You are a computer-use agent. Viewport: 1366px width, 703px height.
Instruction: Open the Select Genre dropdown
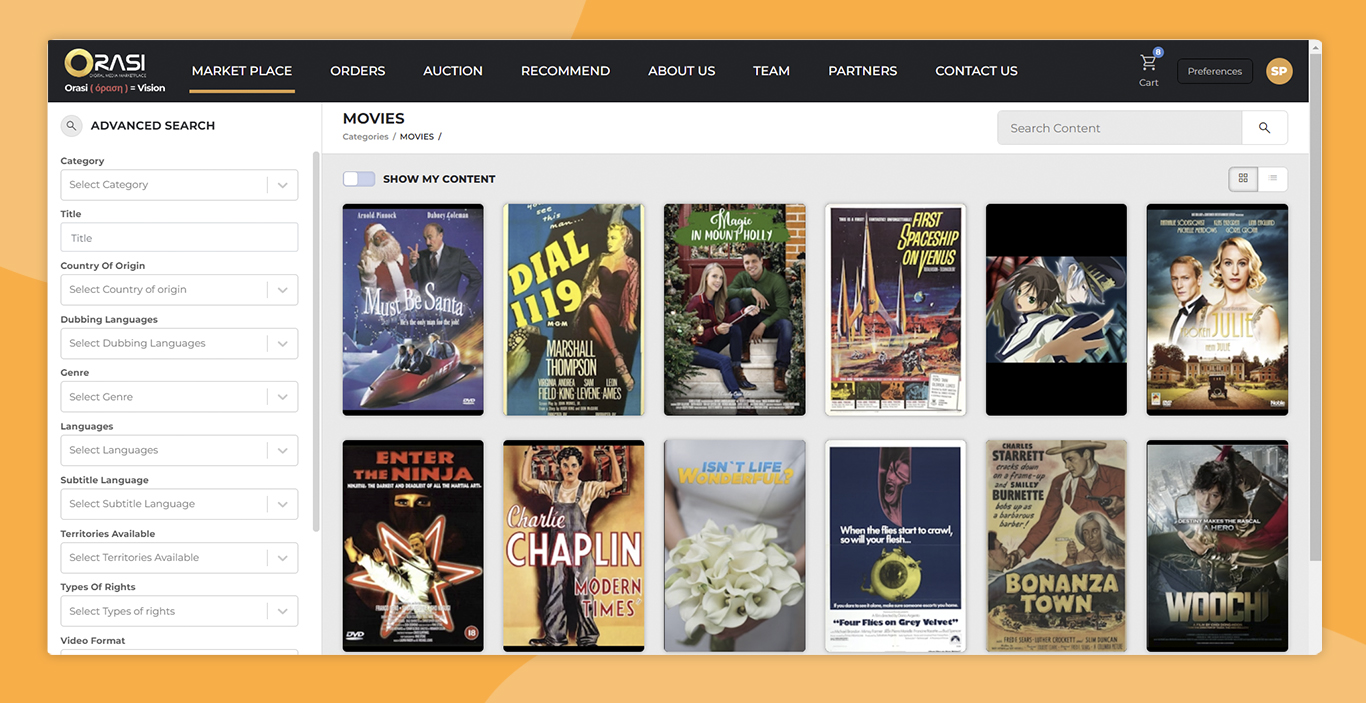click(x=179, y=397)
